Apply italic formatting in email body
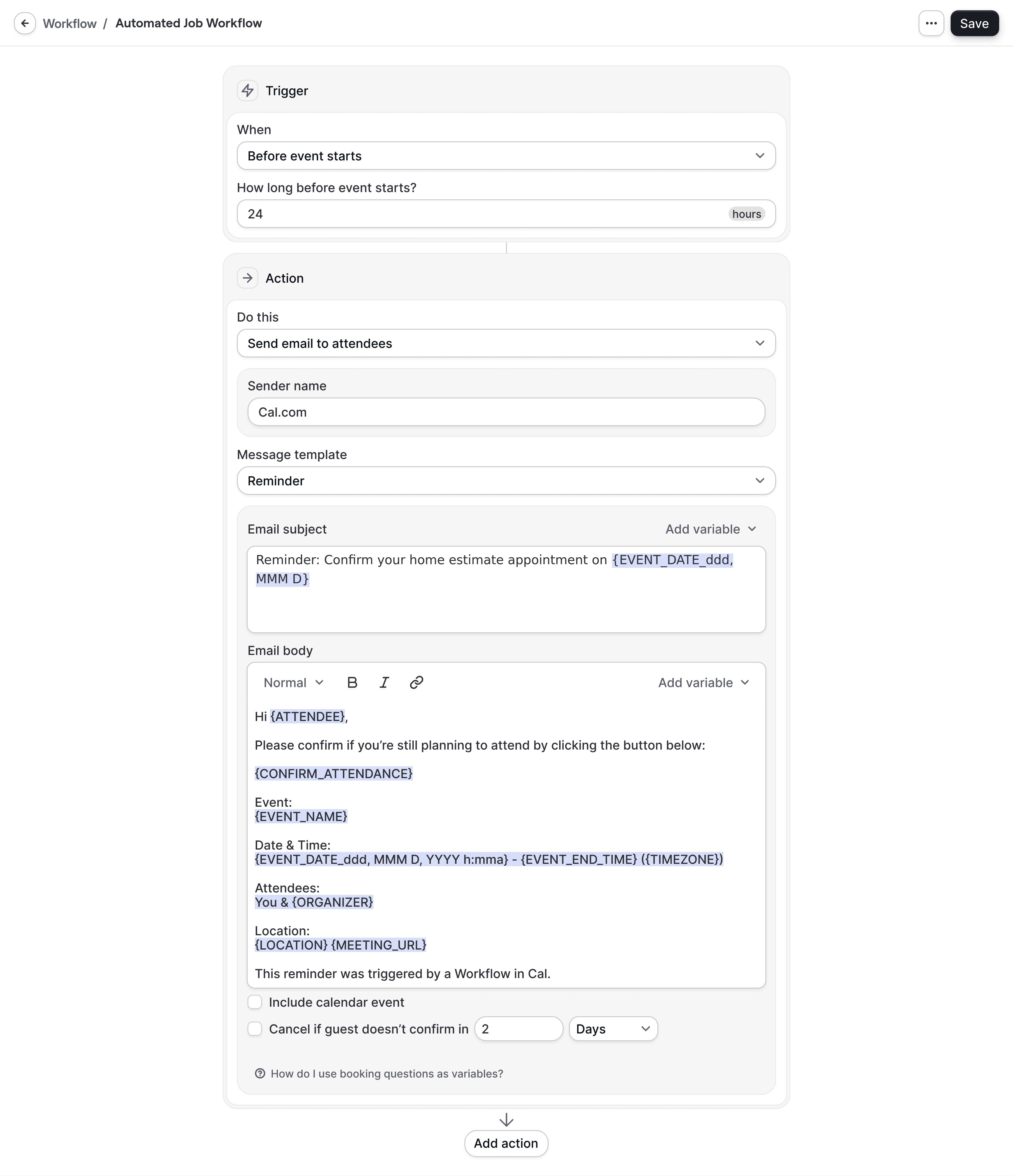This screenshot has height=1176, width=1013. coord(384,682)
